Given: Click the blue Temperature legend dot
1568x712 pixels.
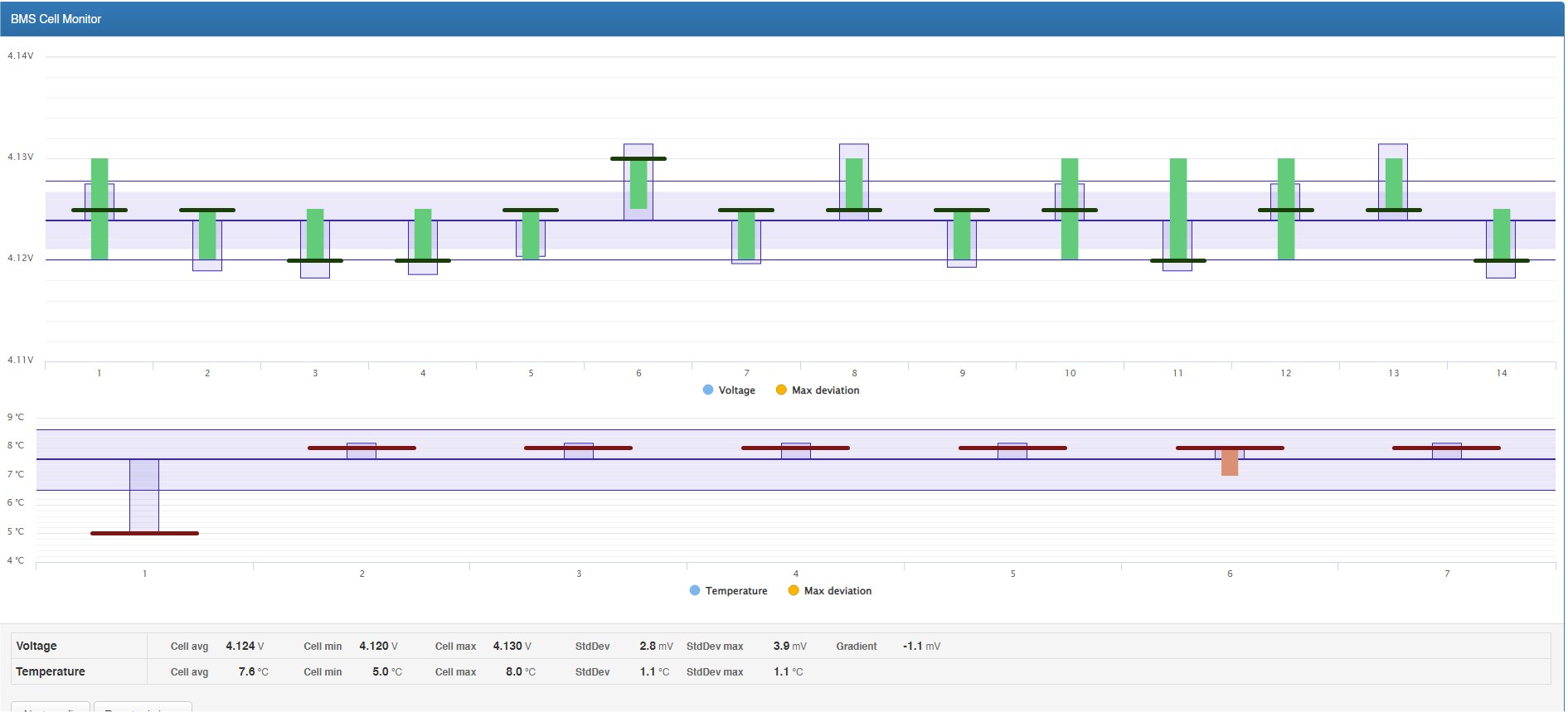Looking at the screenshot, I should click(695, 591).
